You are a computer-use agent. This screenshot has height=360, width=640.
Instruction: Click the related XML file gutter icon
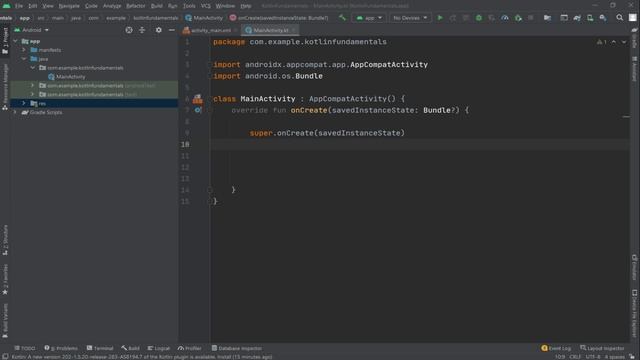click(x=198, y=98)
